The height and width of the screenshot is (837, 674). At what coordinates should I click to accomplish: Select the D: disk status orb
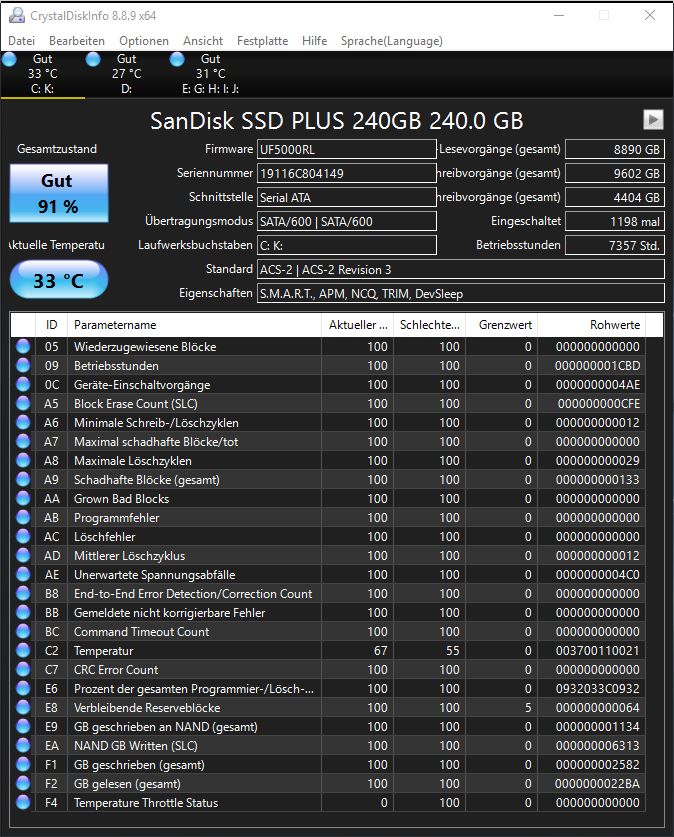pos(93,59)
